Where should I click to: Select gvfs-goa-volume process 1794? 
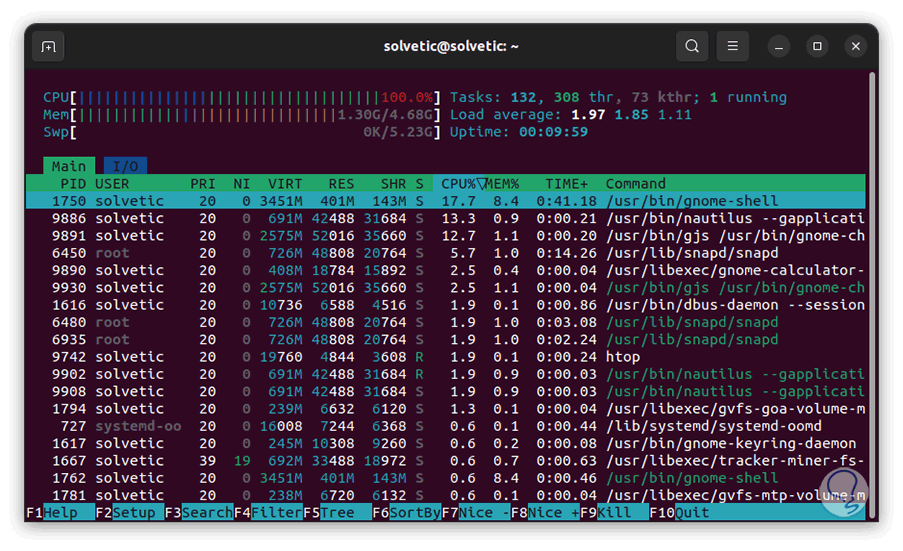[445, 409]
